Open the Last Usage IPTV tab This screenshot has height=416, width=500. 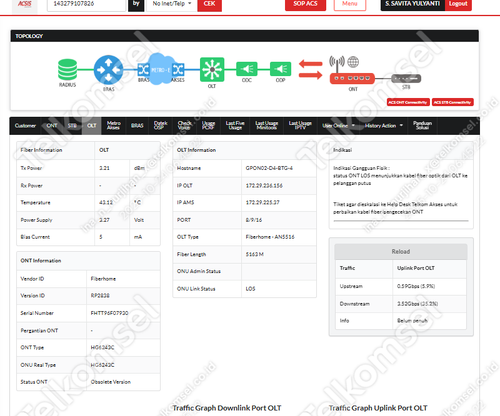(300, 126)
